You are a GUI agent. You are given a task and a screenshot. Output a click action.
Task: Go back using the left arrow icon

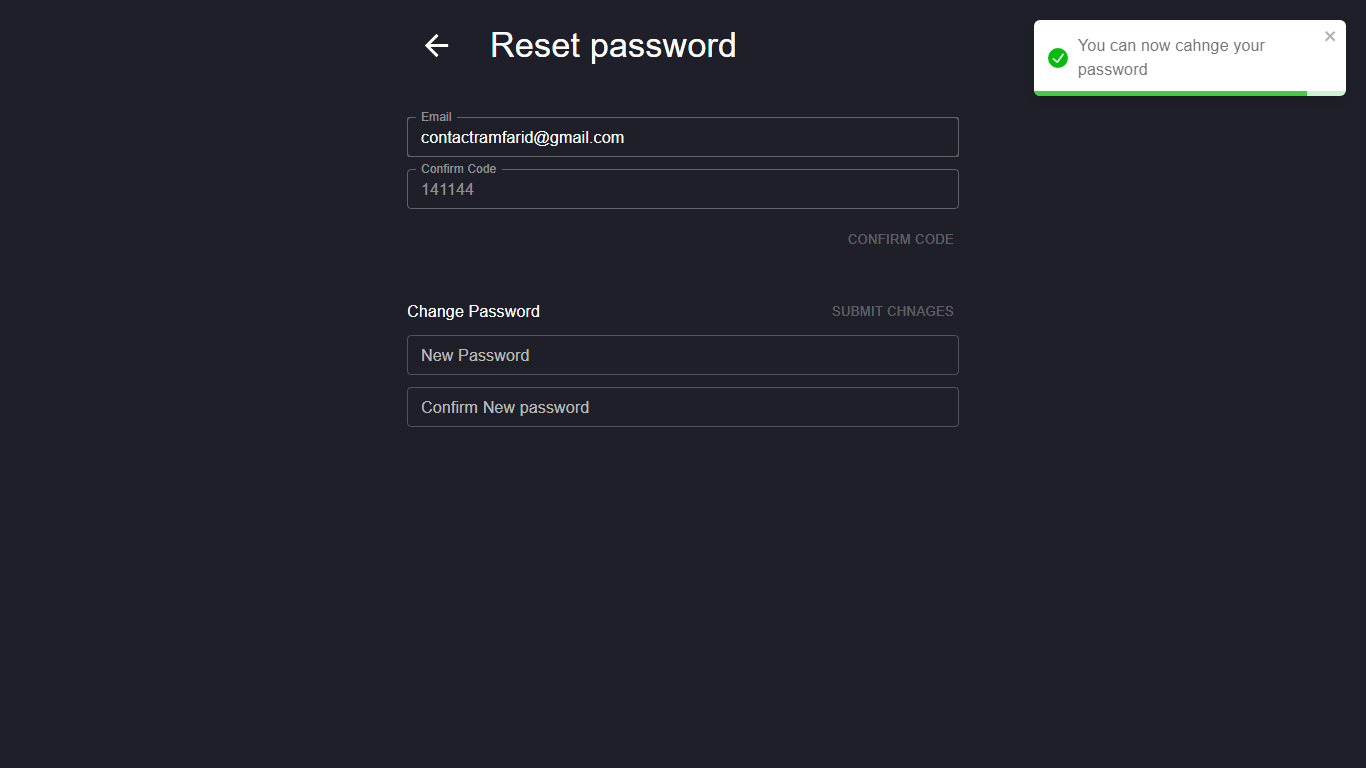pyautogui.click(x=436, y=46)
